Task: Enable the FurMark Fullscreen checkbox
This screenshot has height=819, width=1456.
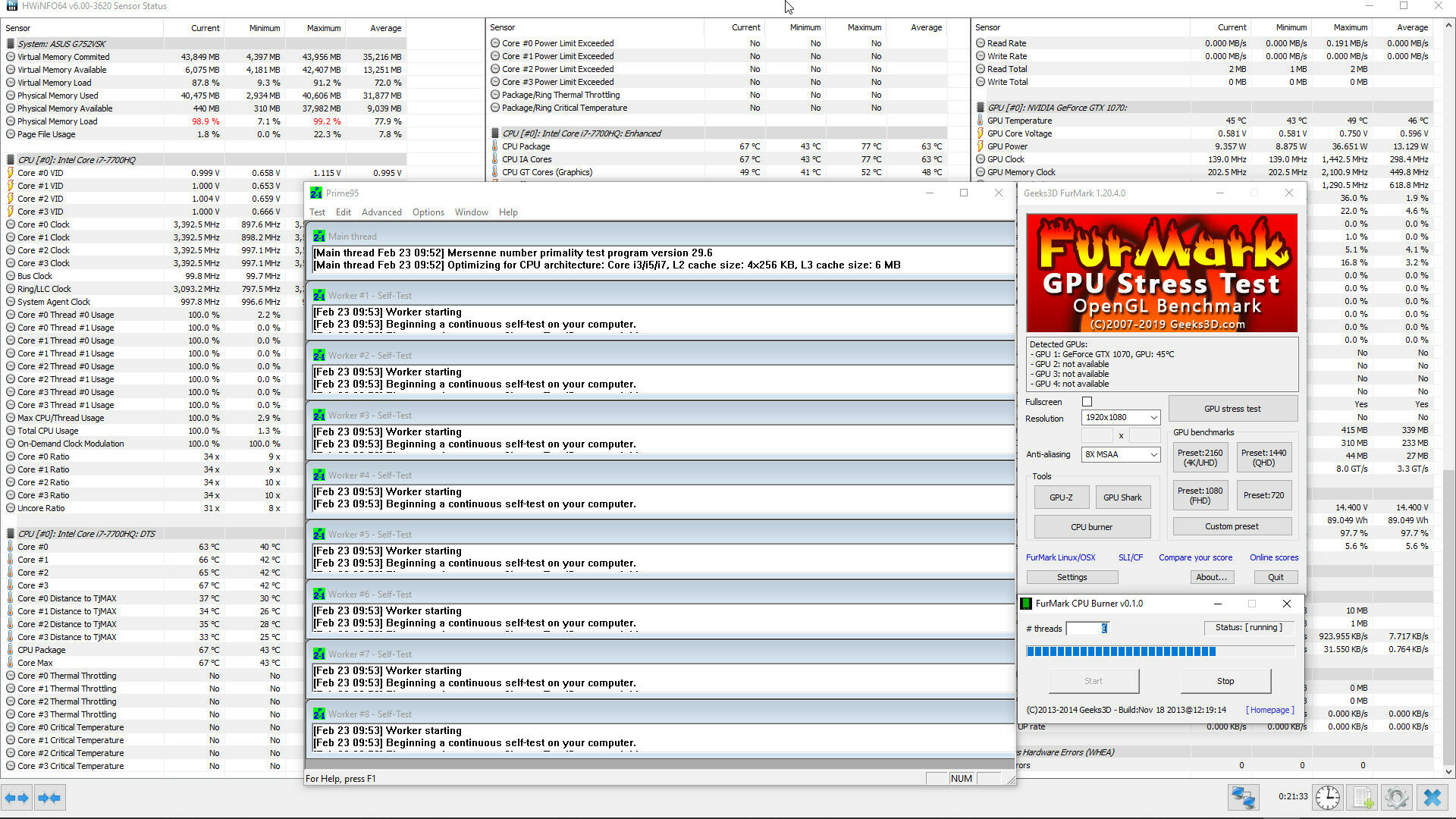Action: point(1087,402)
